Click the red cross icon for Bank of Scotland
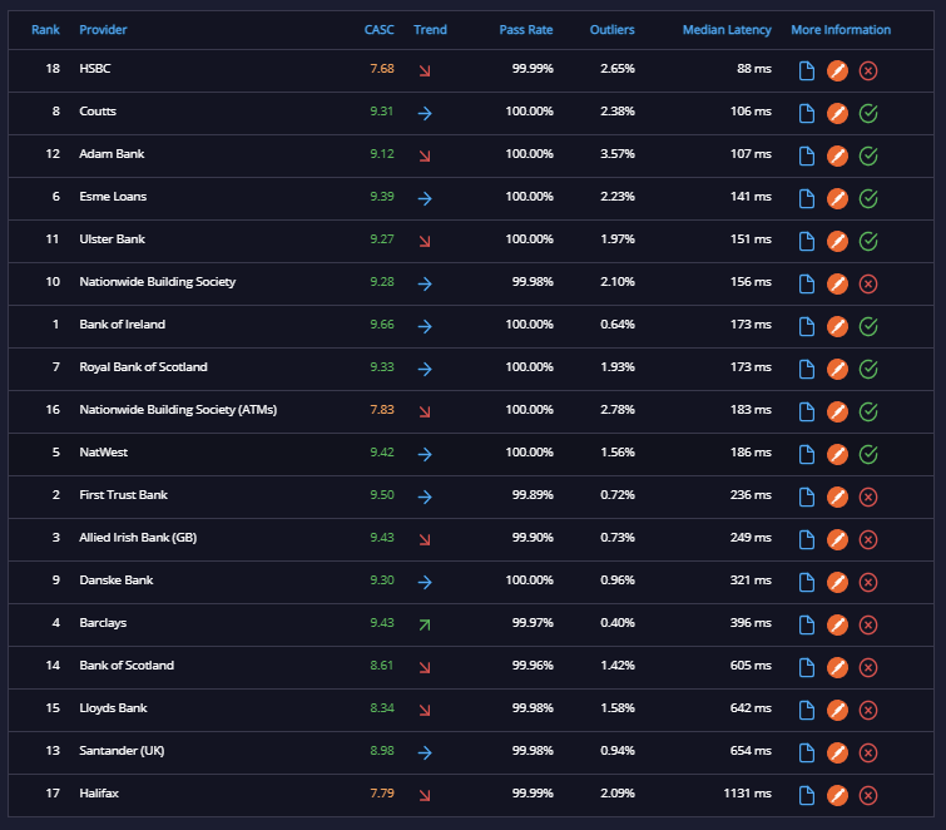Image resolution: width=946 pixels, height=830 pixels. click(x=868, y=668)
